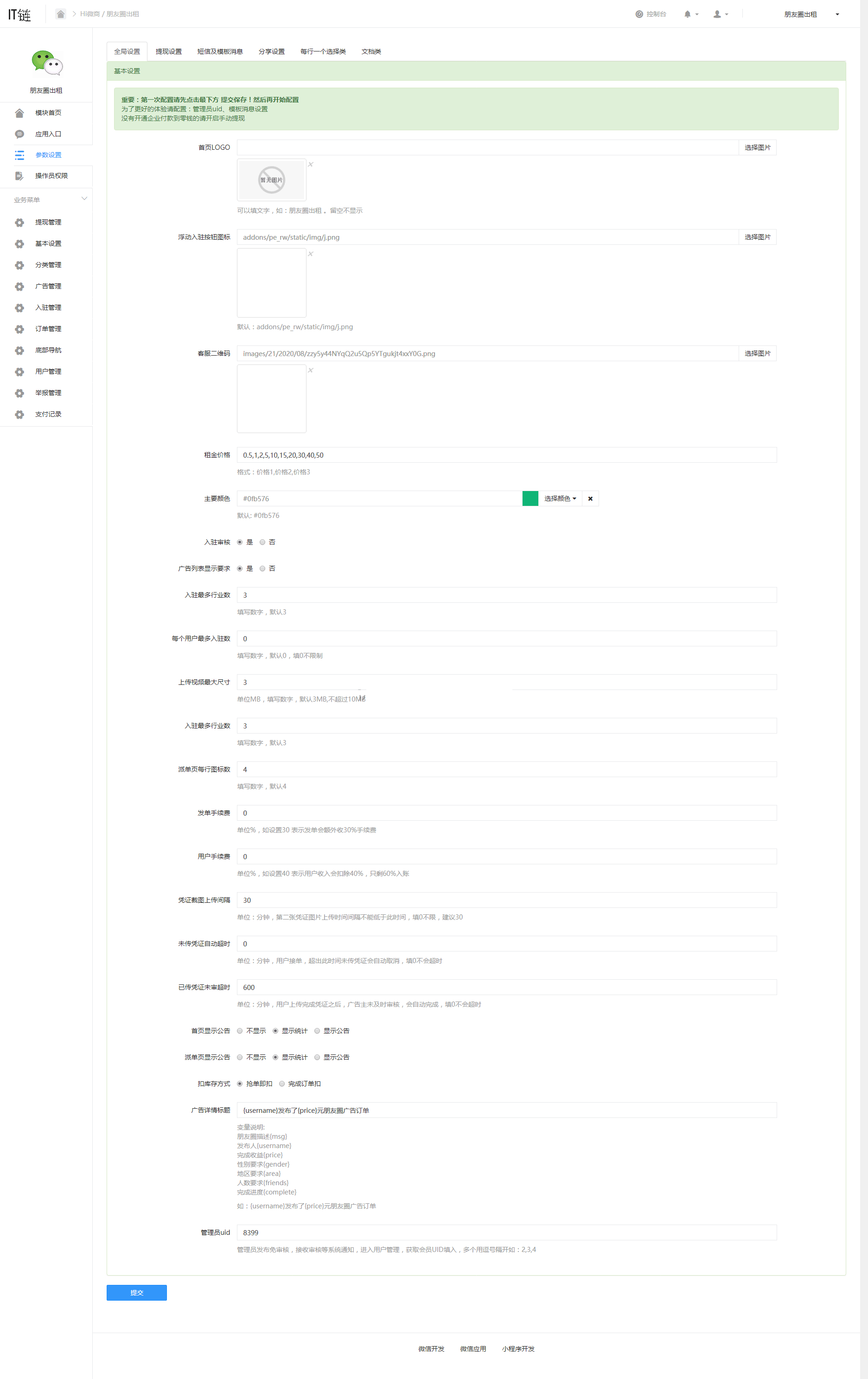Open the 微信开发 footer link

(x=431, y=1349)
